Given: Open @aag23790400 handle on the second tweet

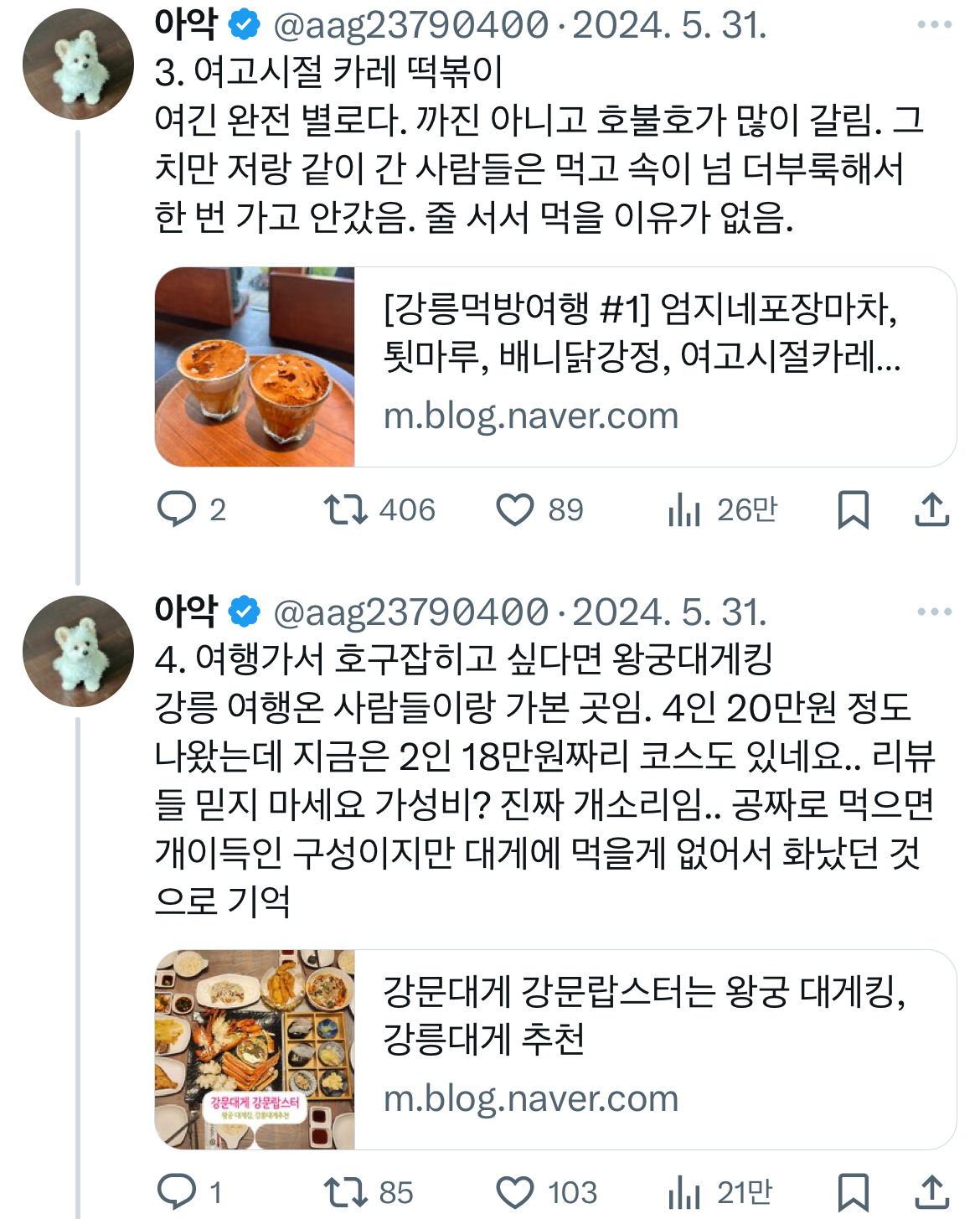Looking at the screenshot, I should (410, 612).
